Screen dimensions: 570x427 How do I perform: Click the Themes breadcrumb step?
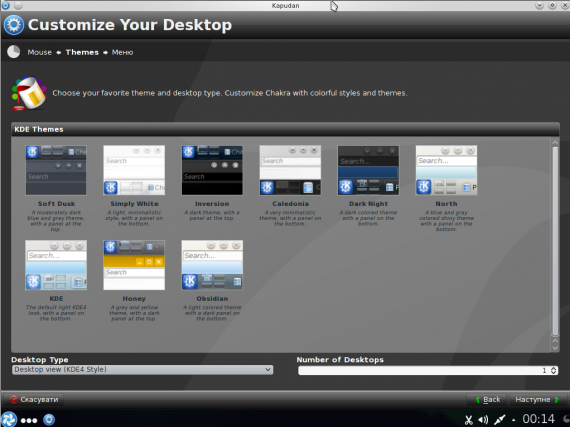pos(82,52)
